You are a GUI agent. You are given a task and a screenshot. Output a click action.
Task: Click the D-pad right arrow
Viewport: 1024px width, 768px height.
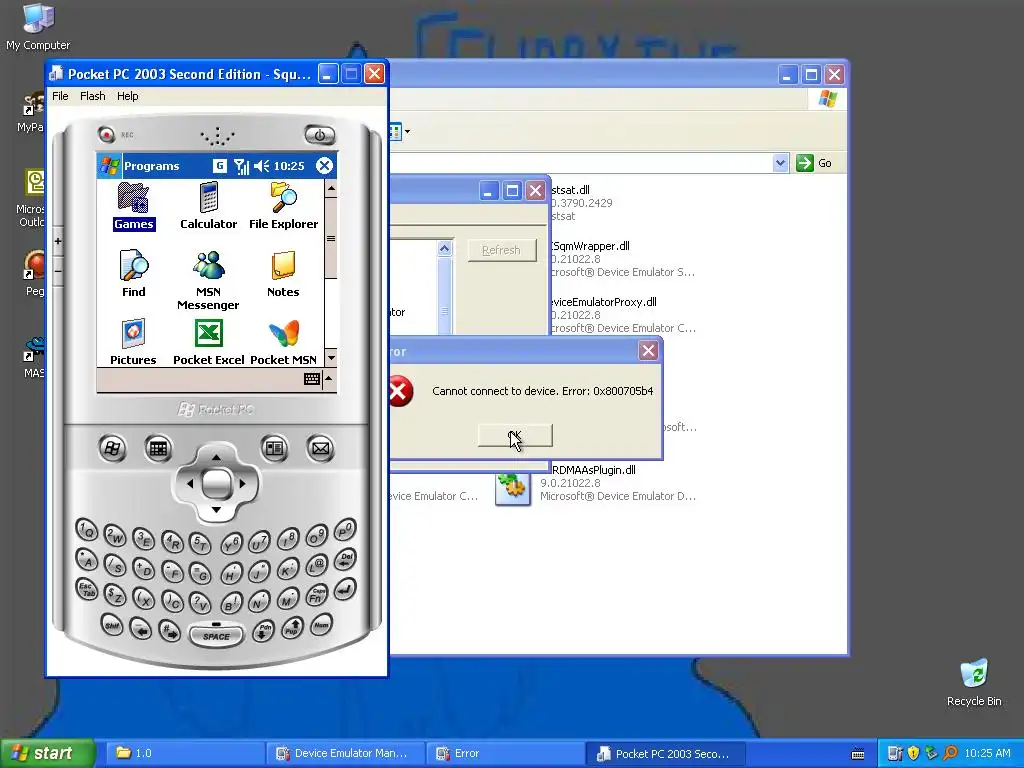(243, 484)
